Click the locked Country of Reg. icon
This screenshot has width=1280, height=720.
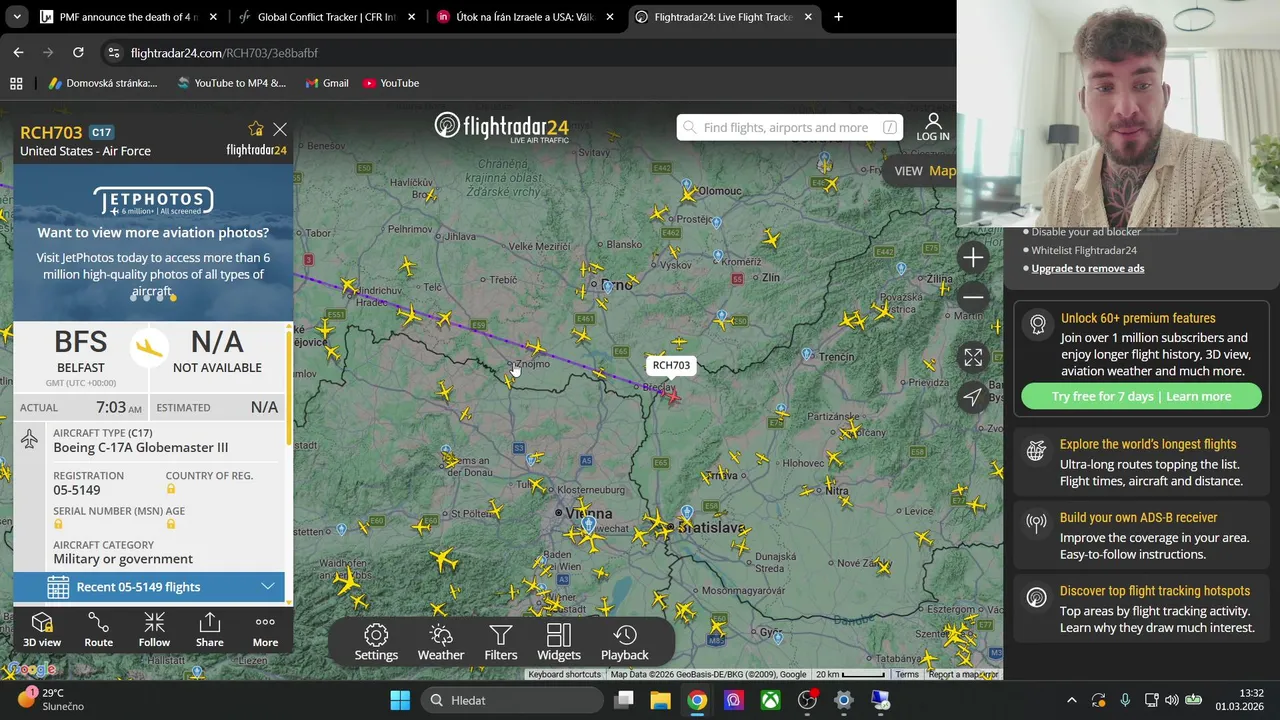click(x=171, y=489)
